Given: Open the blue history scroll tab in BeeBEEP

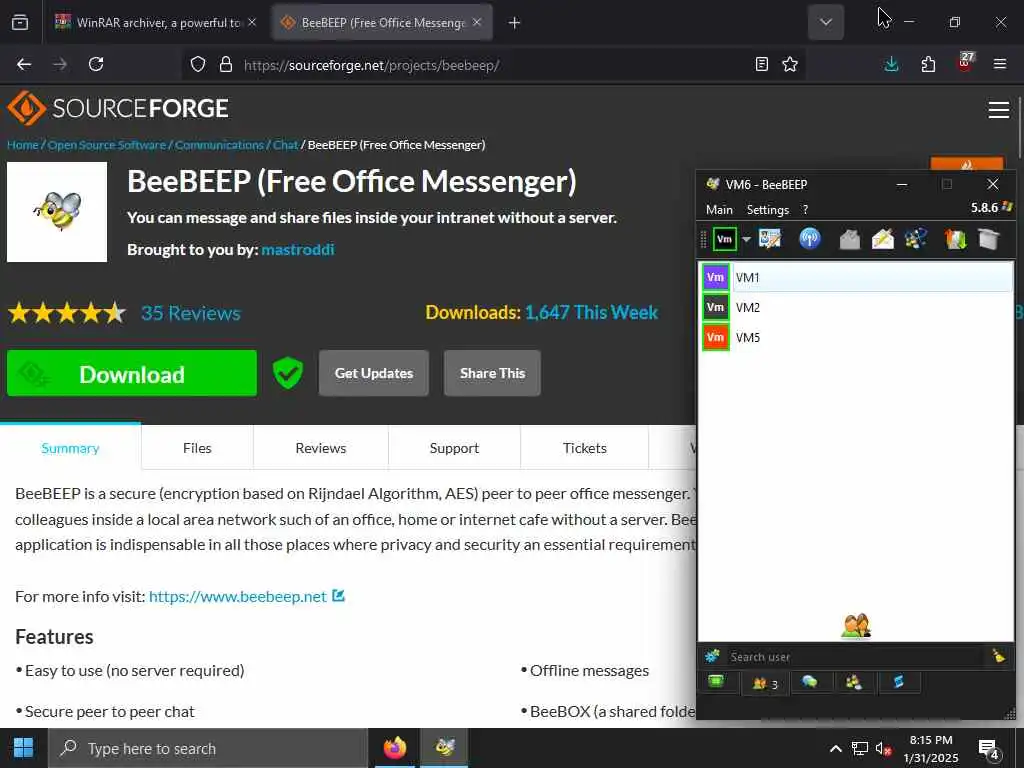Looking at the screenshot, I should [x=899, y=682].
